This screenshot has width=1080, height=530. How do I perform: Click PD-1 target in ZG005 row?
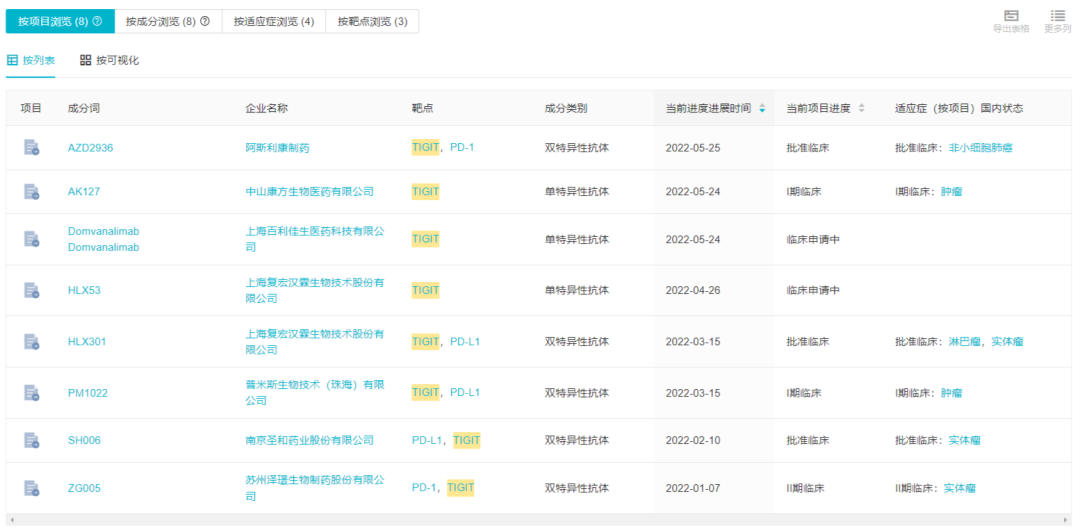pyautogui.click(x=424, y=489)
